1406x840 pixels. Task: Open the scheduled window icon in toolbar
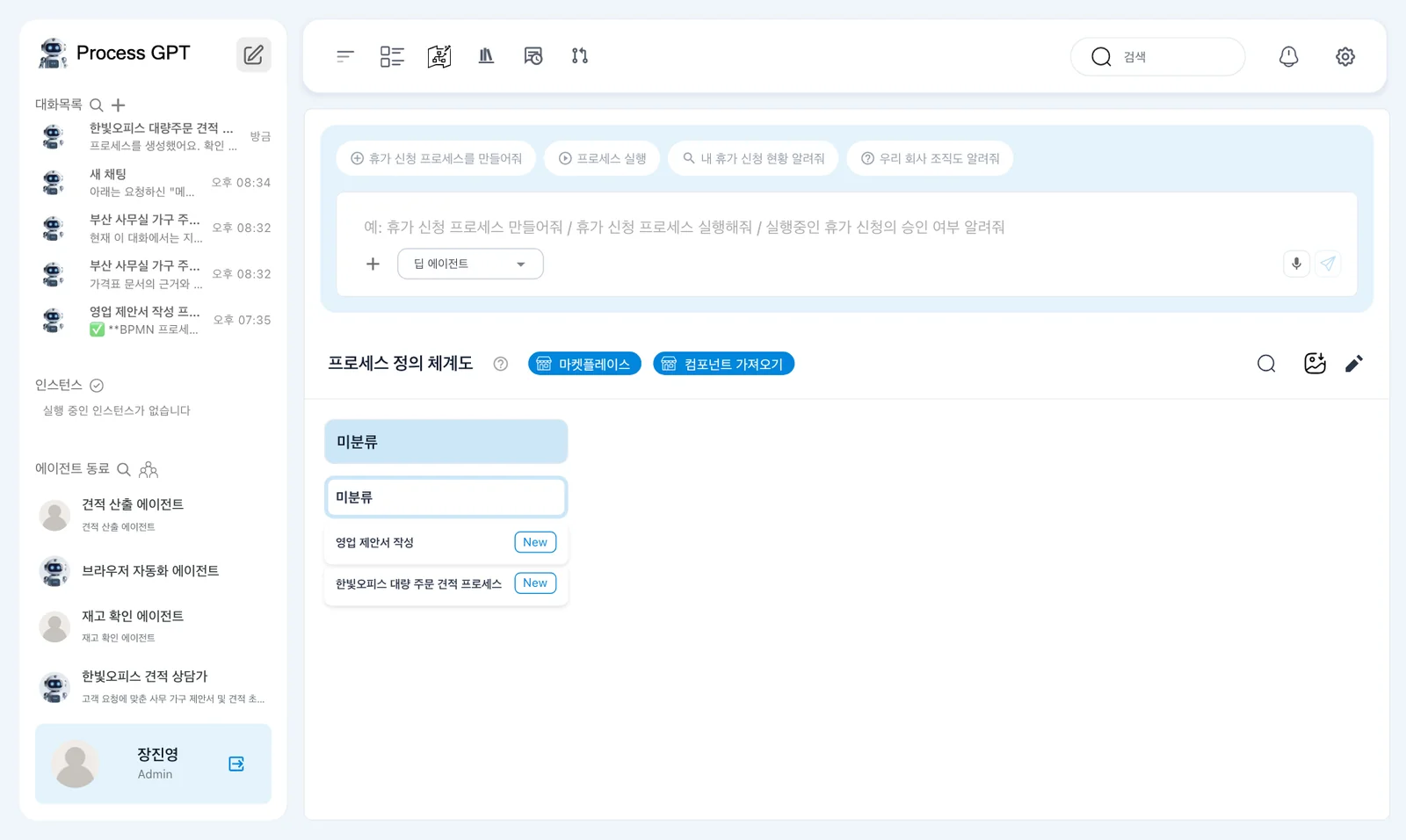(533, 56)
